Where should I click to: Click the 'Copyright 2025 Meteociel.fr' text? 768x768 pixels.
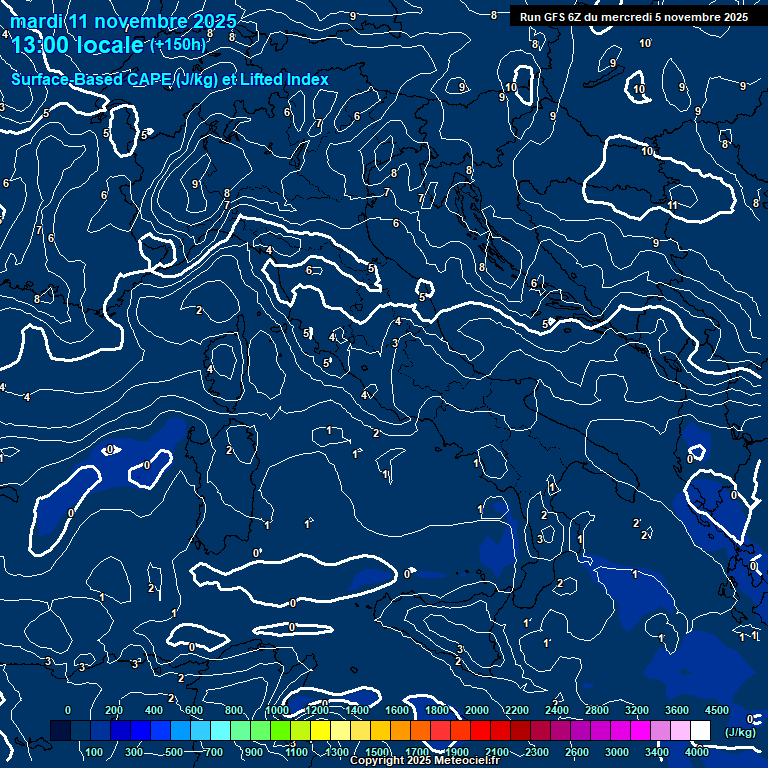click(x=425, y=760)
